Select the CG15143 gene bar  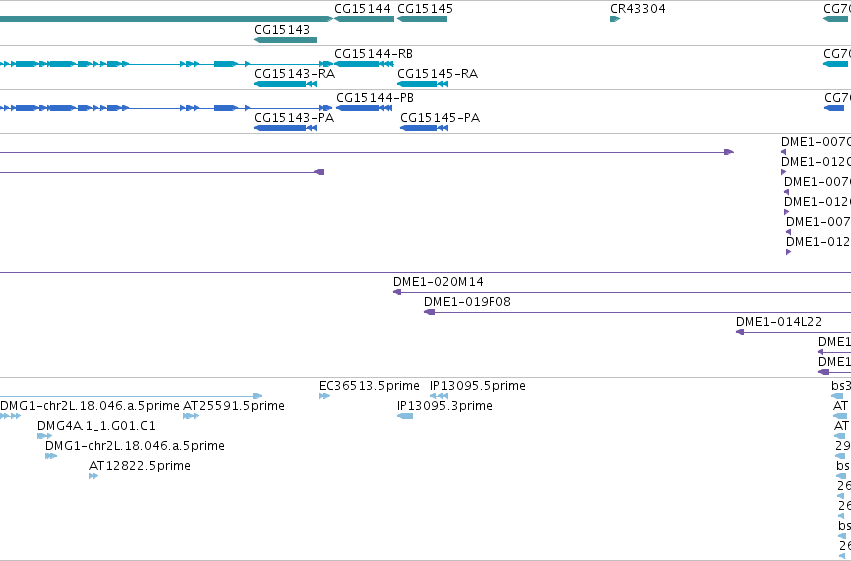[285, 40]
